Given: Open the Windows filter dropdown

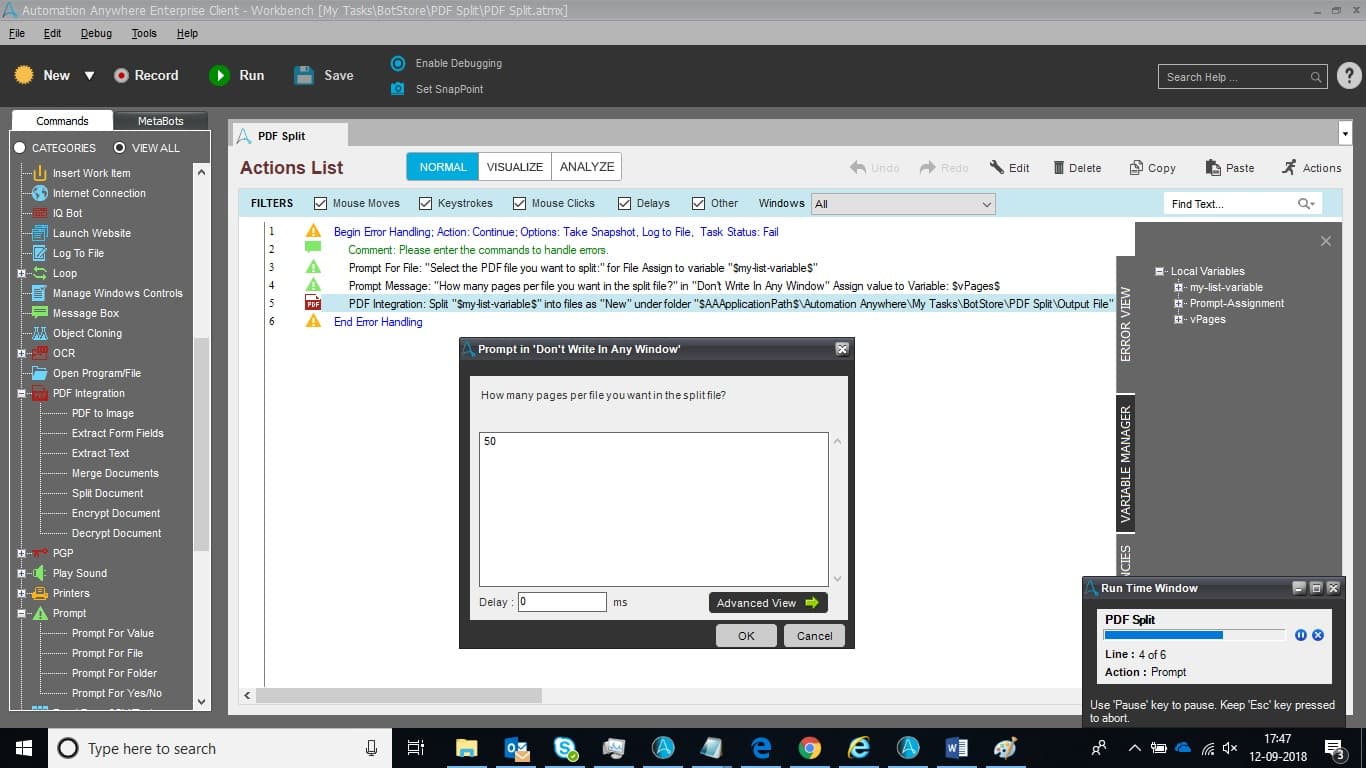Looking at the screenshot, I should pos(903,204).
